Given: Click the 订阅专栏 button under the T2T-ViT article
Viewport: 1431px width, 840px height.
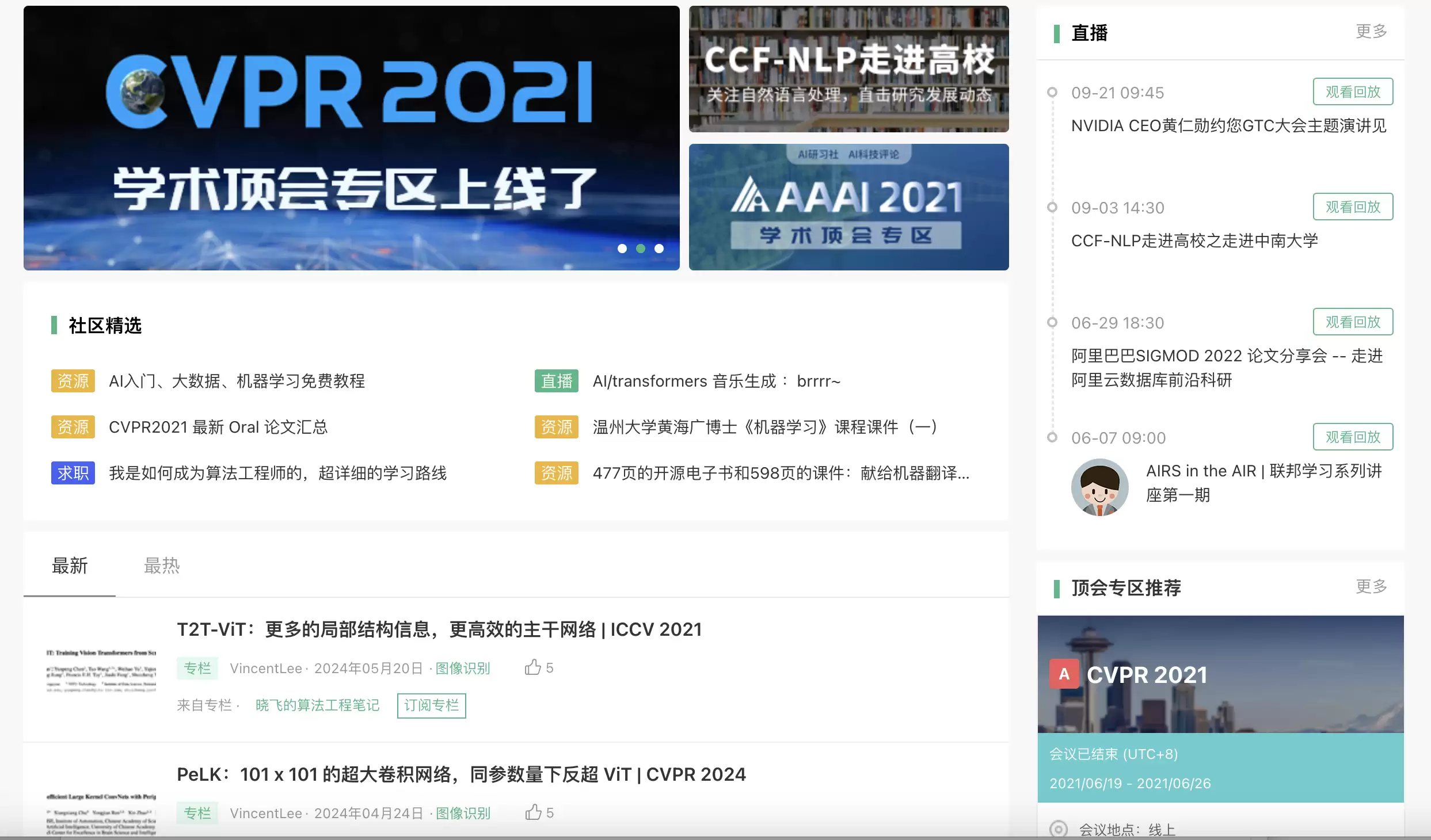Looking at the screenshot, I should pos(431,705).
